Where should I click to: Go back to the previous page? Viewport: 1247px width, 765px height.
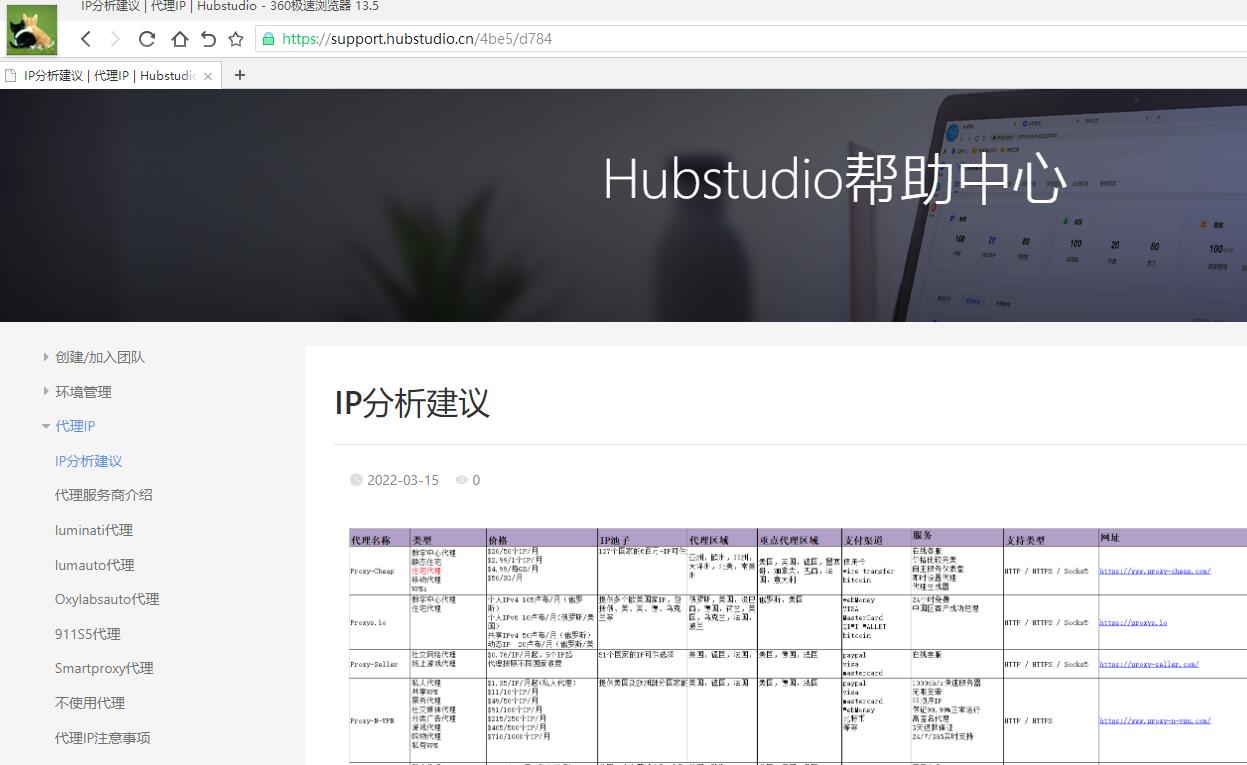[86, 39]
